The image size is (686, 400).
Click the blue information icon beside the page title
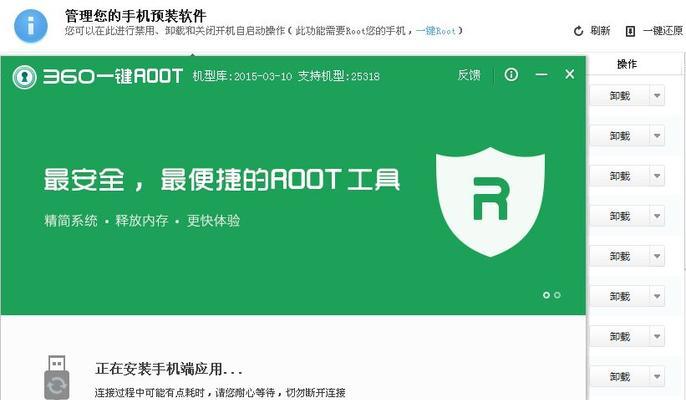tap(31, 26)
